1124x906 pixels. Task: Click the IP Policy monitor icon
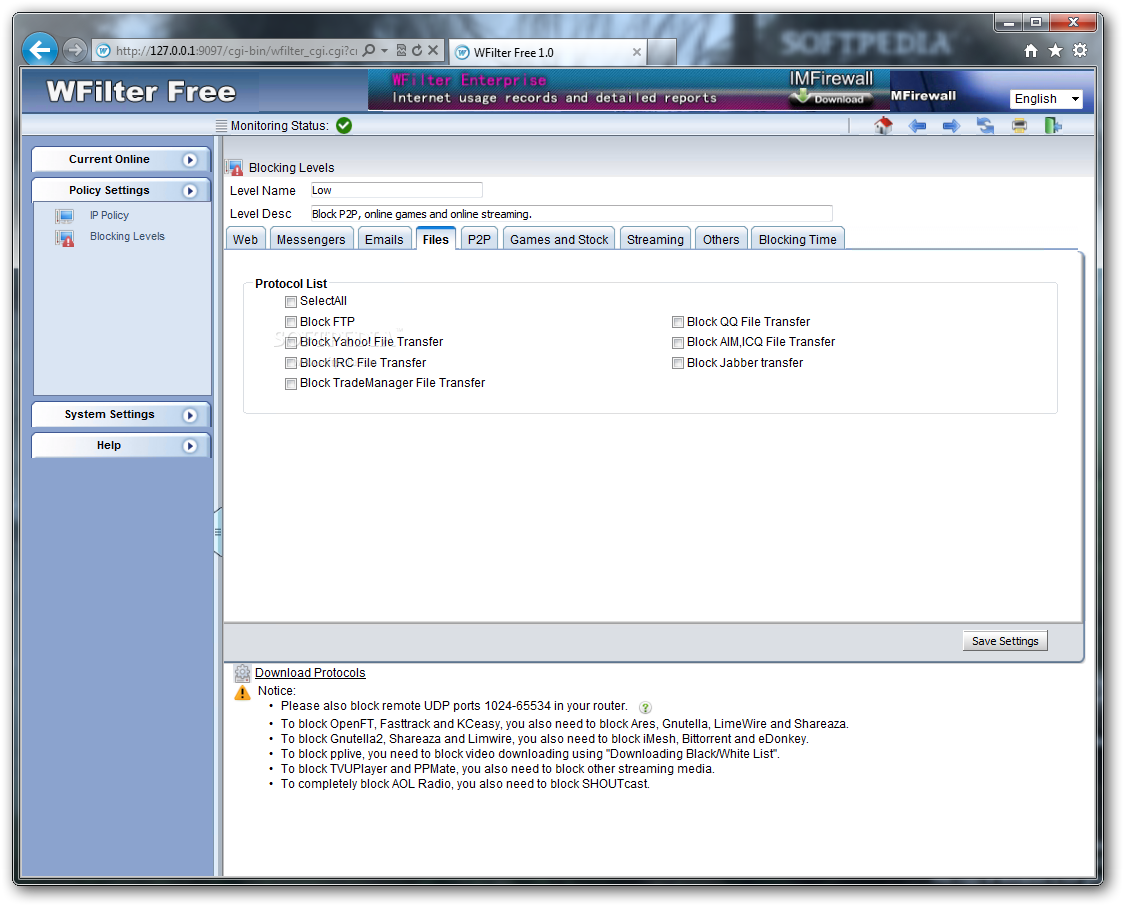[65, 216]
